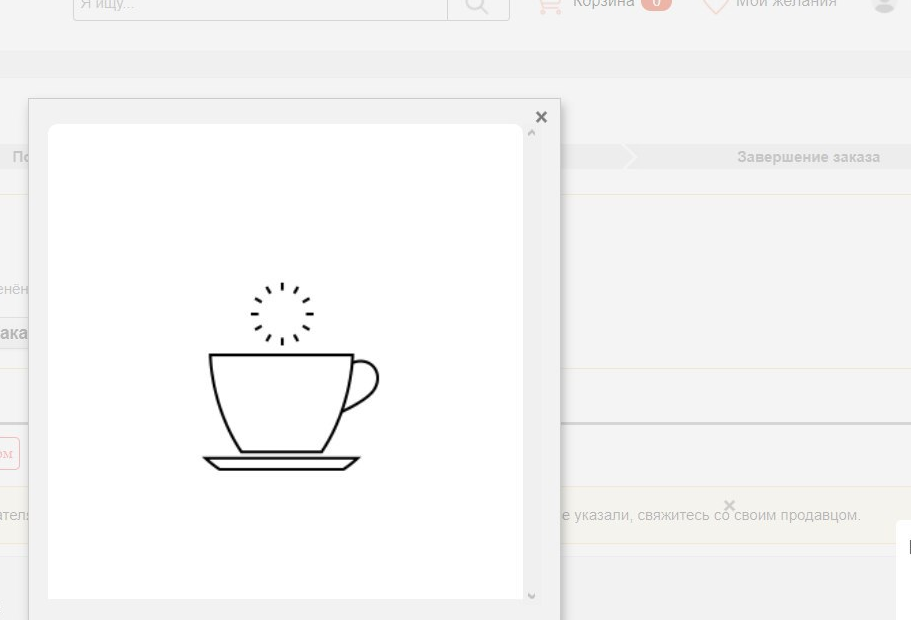The width and height of the screenshot is (911, 620).
Task: Click the cart item count badge
Action: (x=656, y=3)
